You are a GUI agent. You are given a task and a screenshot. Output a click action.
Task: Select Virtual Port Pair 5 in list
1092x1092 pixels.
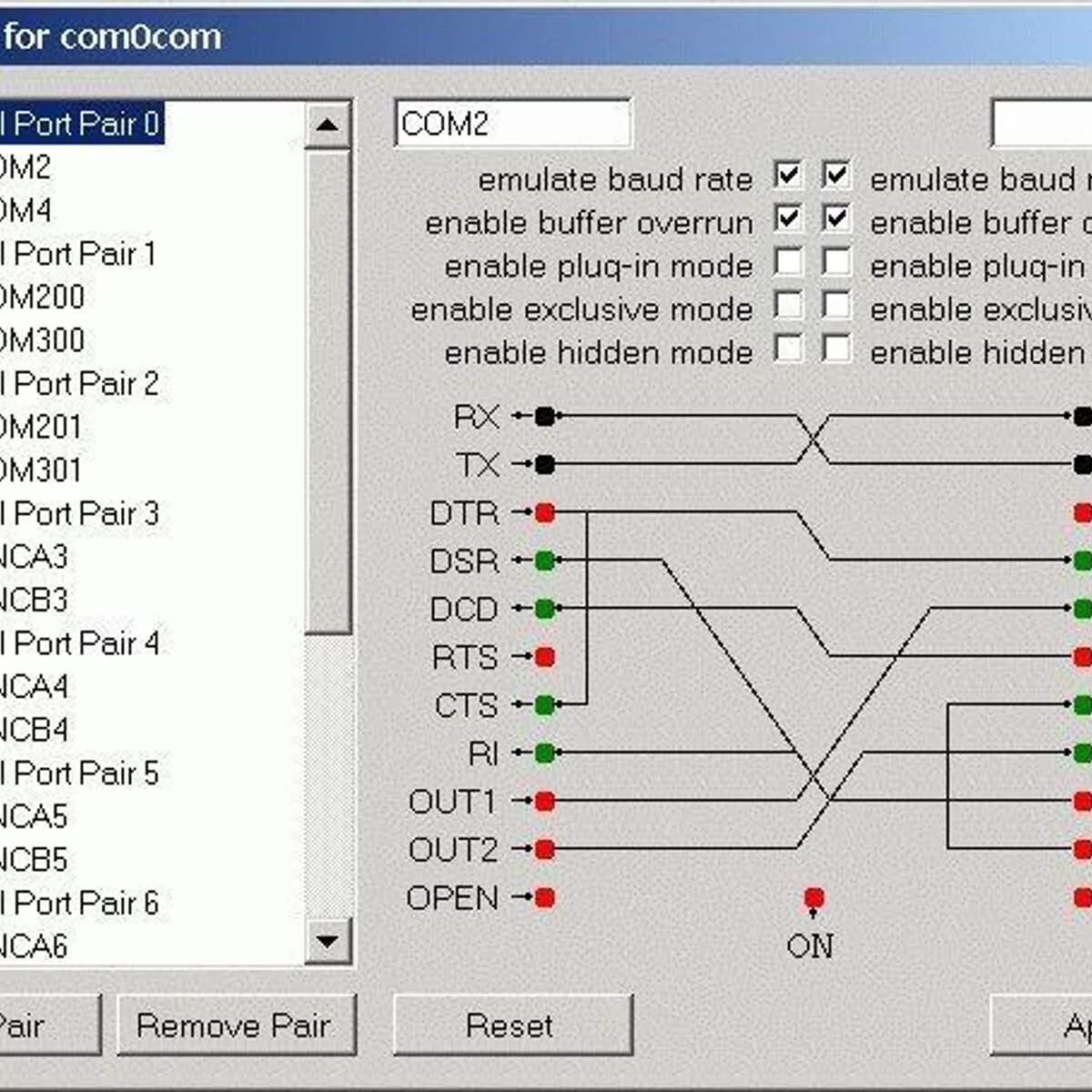(x=80, y=773)
